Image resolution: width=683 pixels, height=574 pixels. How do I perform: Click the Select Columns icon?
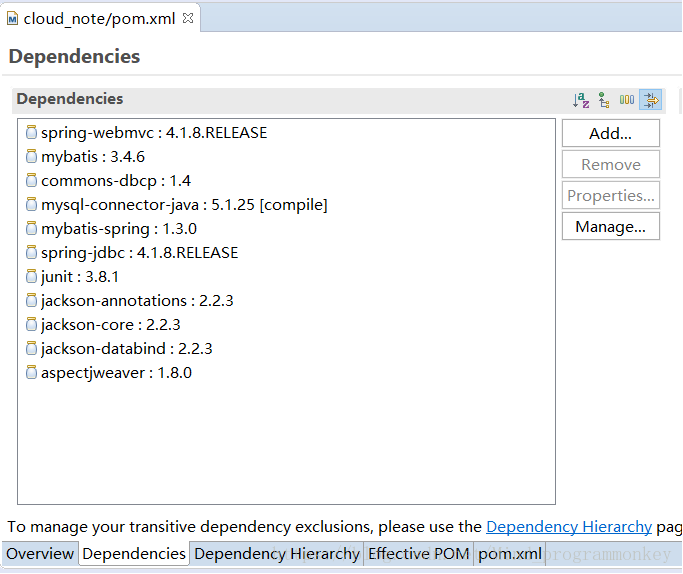pos(627,100)
